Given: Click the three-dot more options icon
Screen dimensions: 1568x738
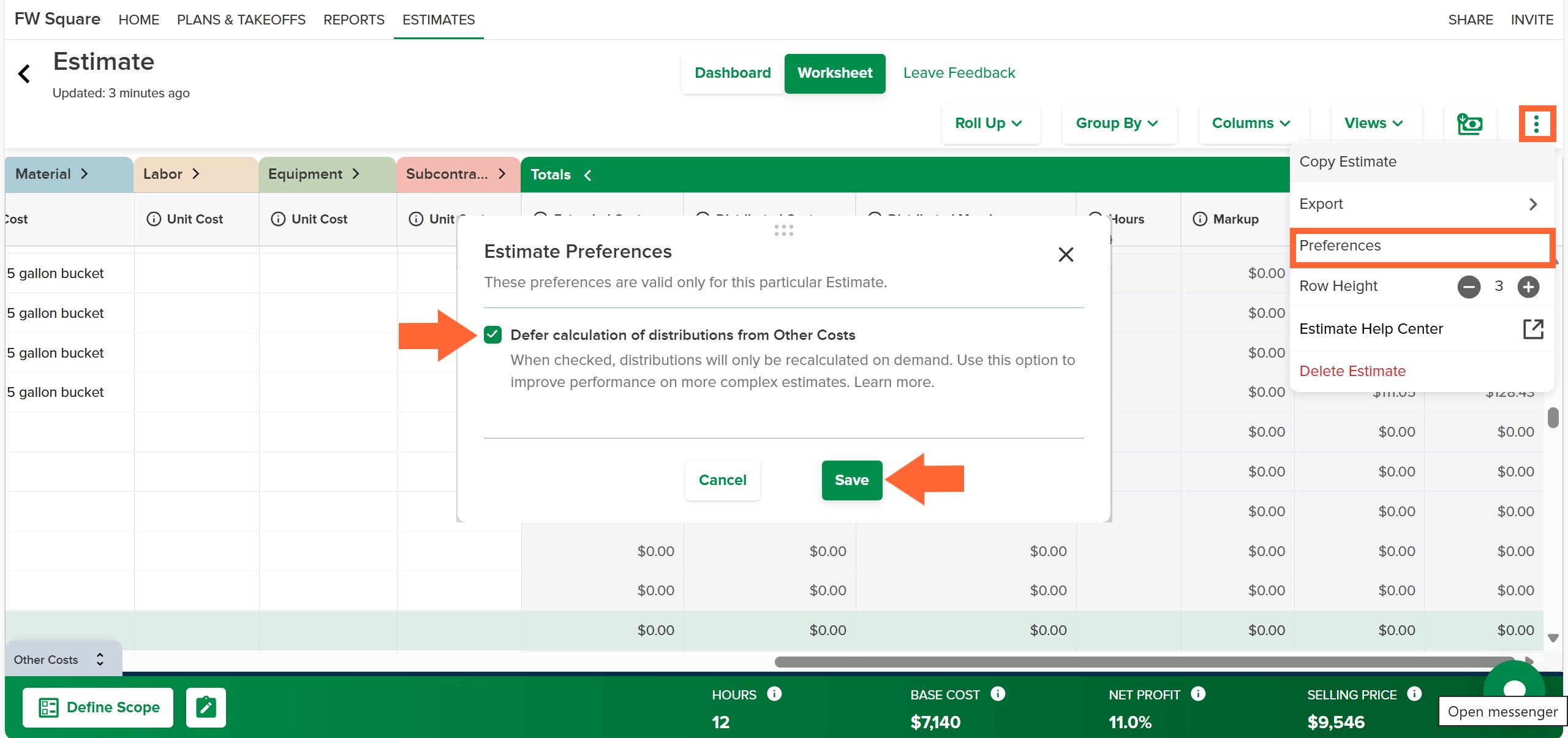Looking at the screenshot, I should [1536, 124].
